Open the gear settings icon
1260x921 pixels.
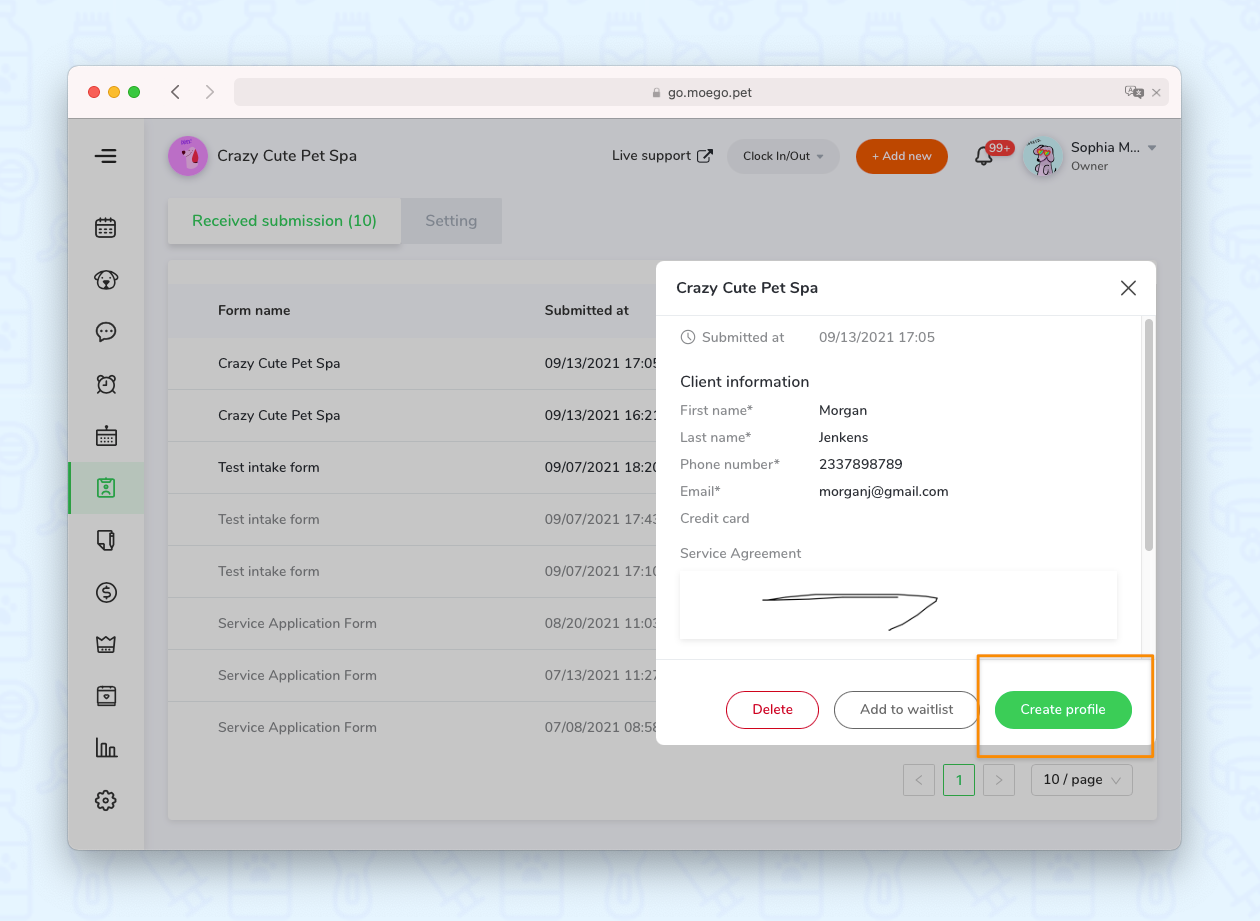[x=106, y=800]
